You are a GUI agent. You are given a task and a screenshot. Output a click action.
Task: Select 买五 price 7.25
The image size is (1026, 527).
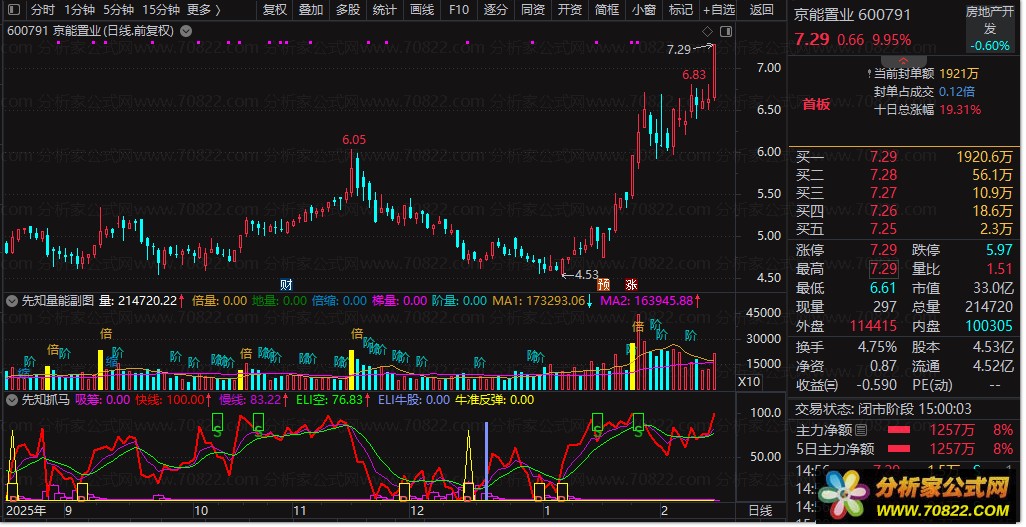[x=883, y=229]
